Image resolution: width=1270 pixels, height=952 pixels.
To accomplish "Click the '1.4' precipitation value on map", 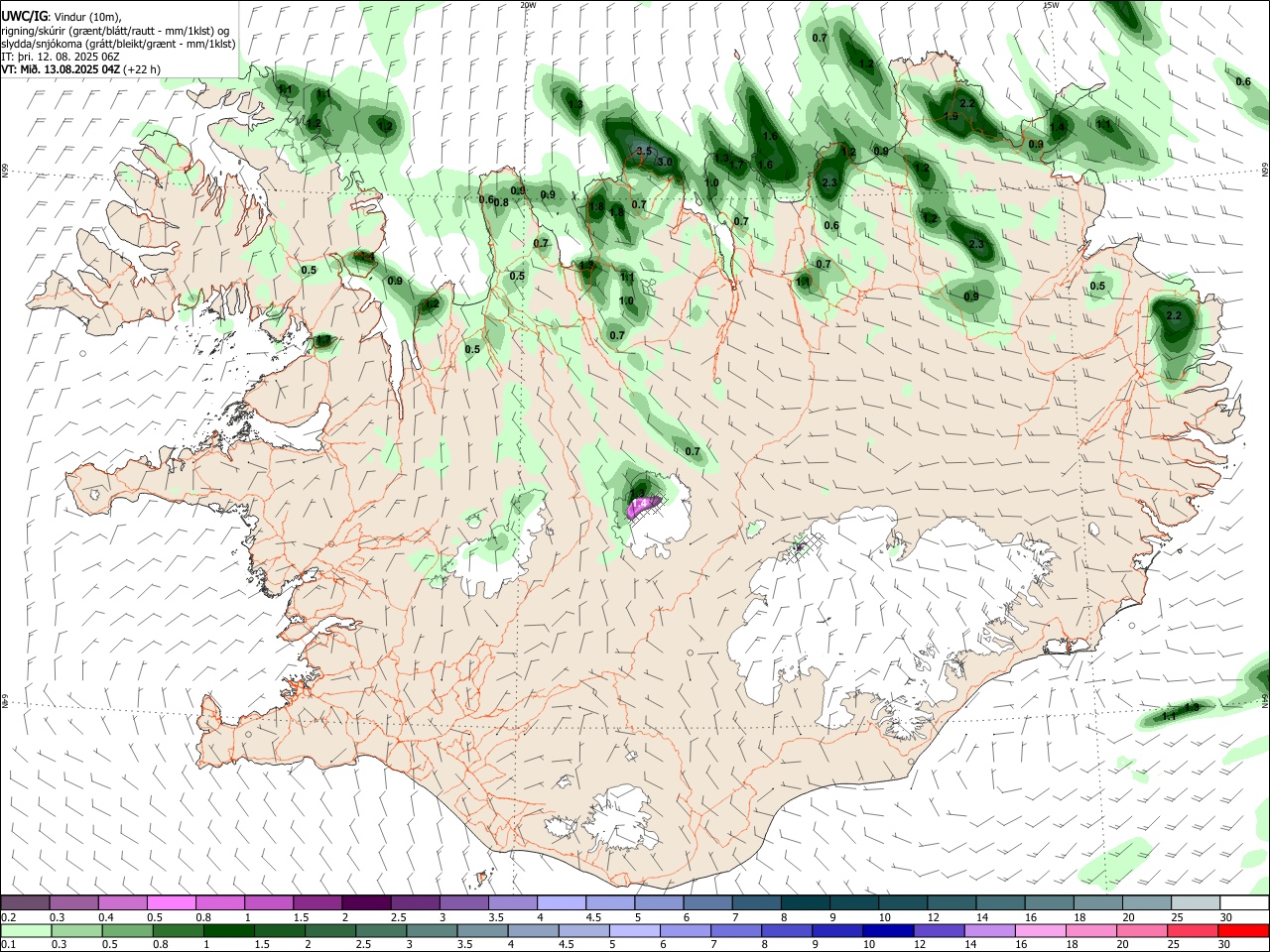I will tap(1058, 127).
